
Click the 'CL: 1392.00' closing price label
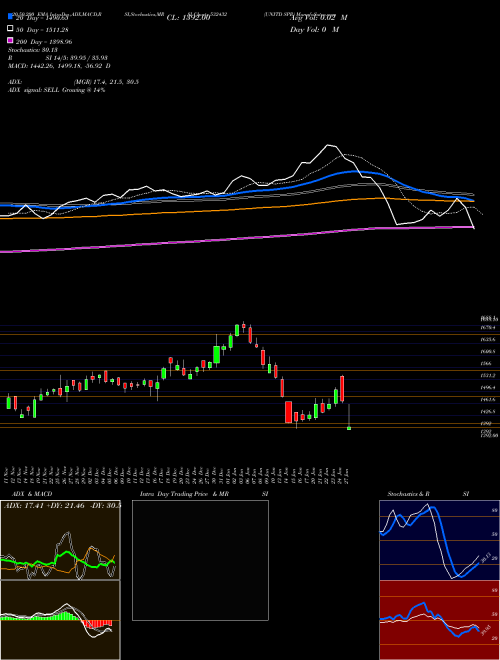point(188,18)
